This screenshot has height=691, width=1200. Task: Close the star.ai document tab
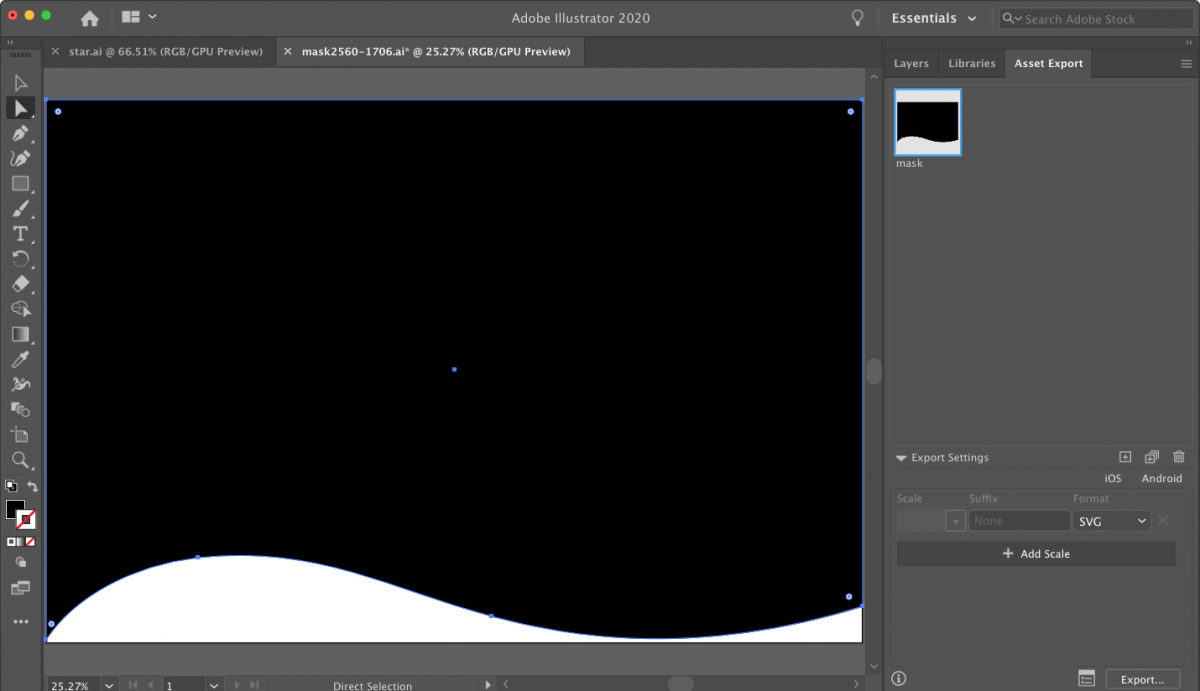click(x=53, y=51)
